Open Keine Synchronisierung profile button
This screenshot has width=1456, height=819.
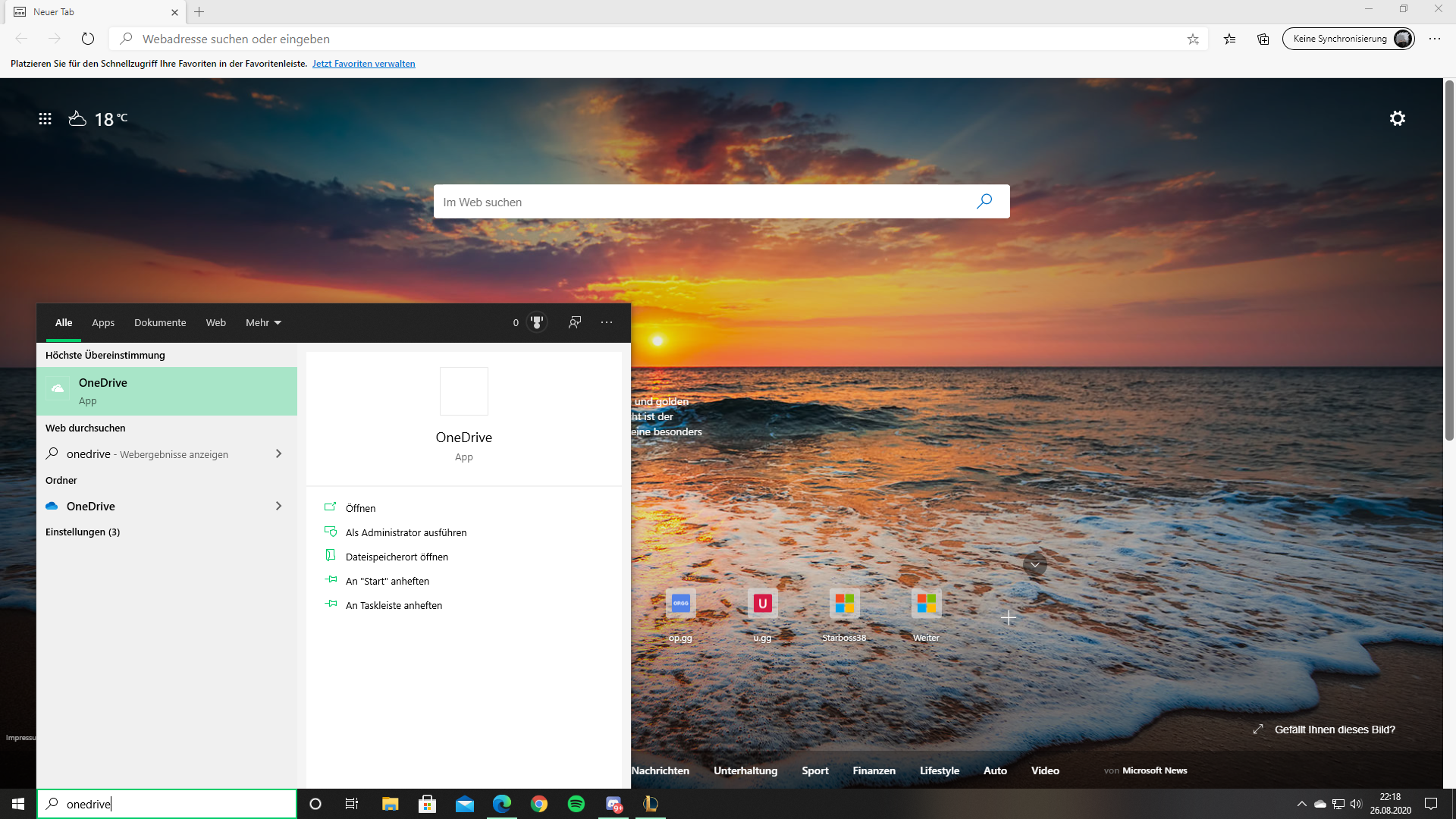(1348, 39)
